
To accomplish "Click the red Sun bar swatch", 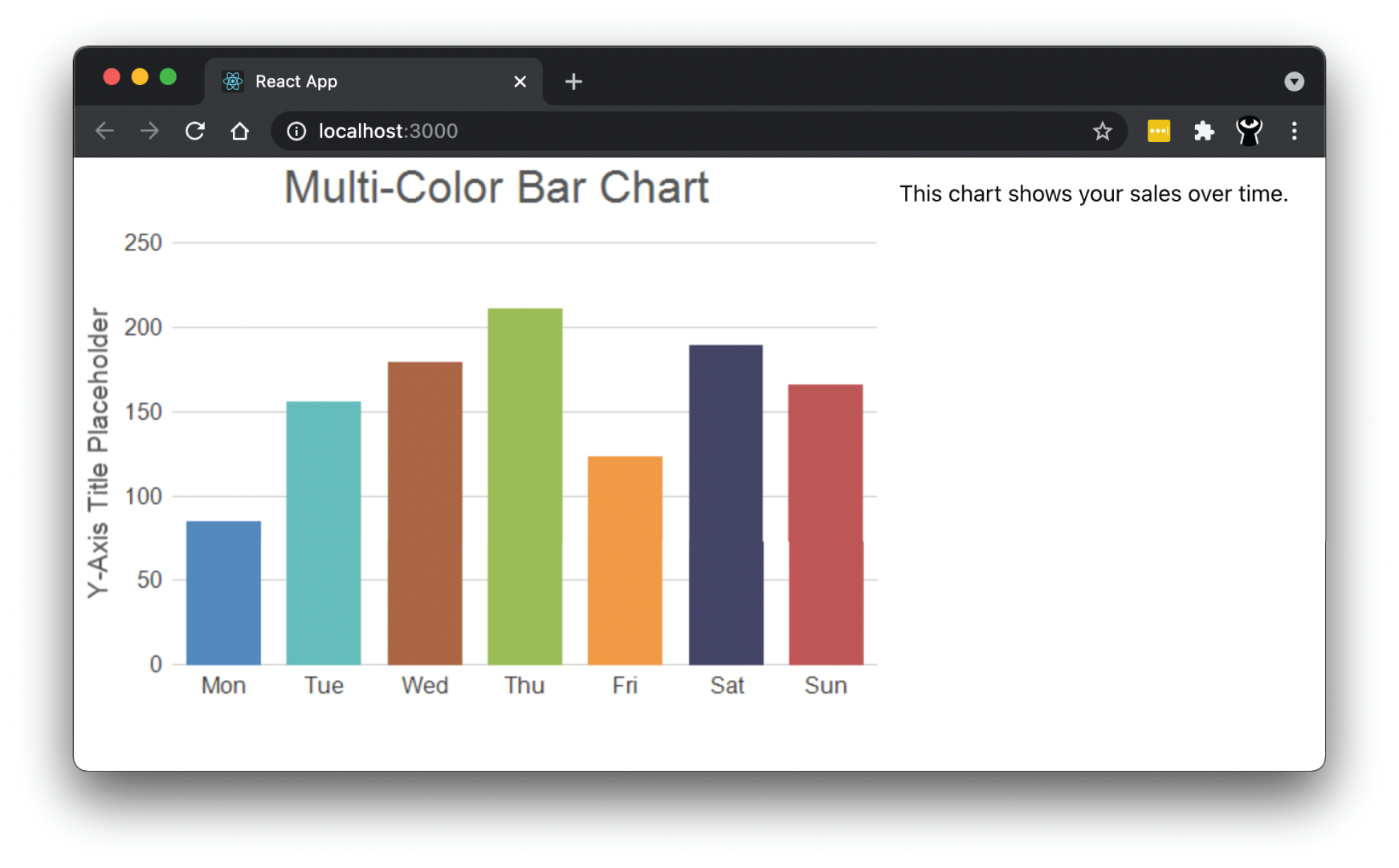I will (825, 522).
